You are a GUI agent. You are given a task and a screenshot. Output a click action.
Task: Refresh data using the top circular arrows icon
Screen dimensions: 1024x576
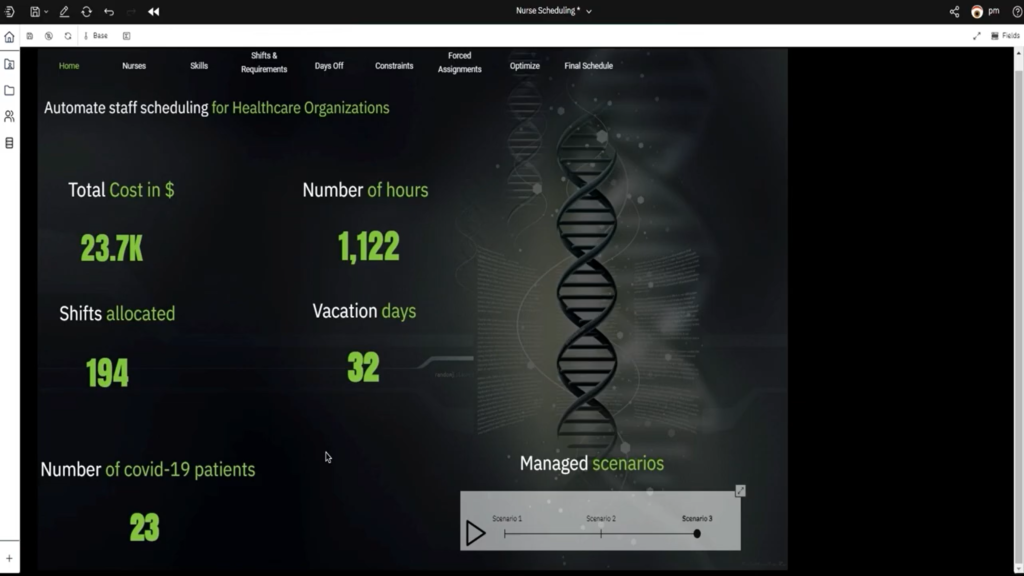[x=86, y=12]
